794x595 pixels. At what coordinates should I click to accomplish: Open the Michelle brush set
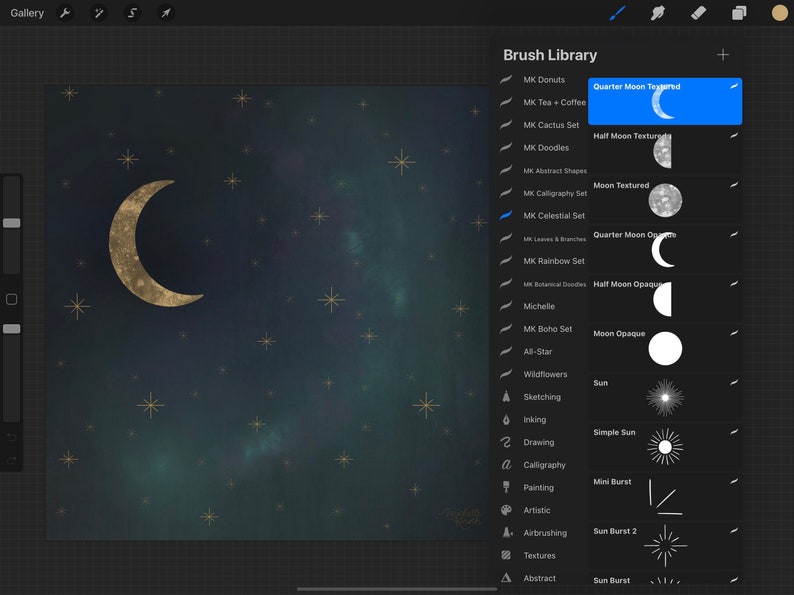(x=543, y=306)
